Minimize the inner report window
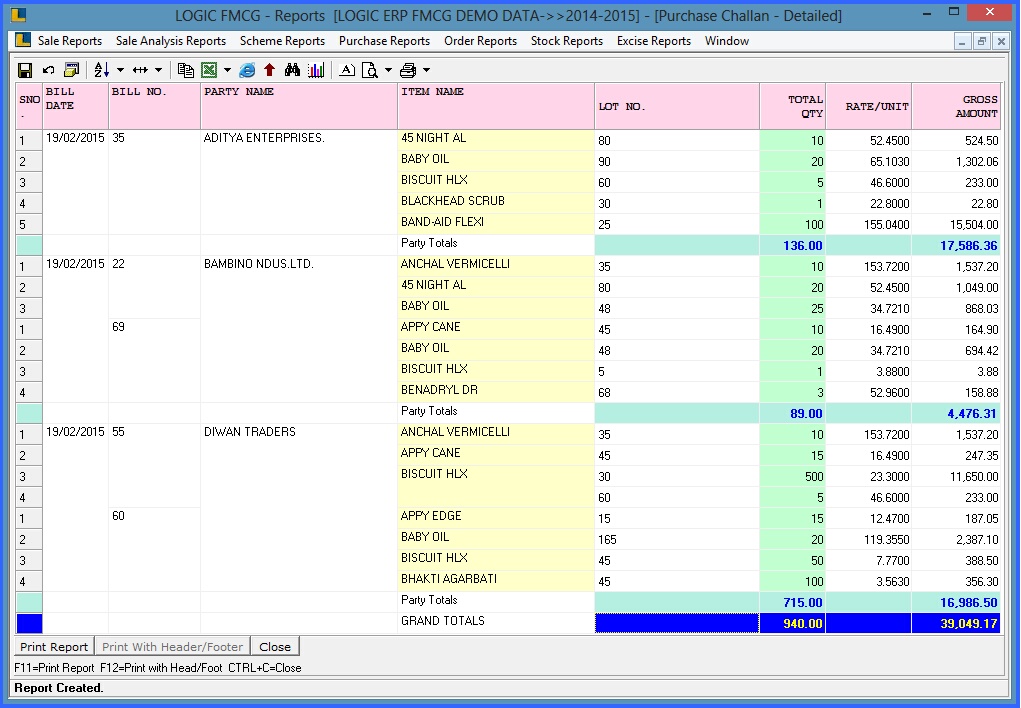 [962, 42]
